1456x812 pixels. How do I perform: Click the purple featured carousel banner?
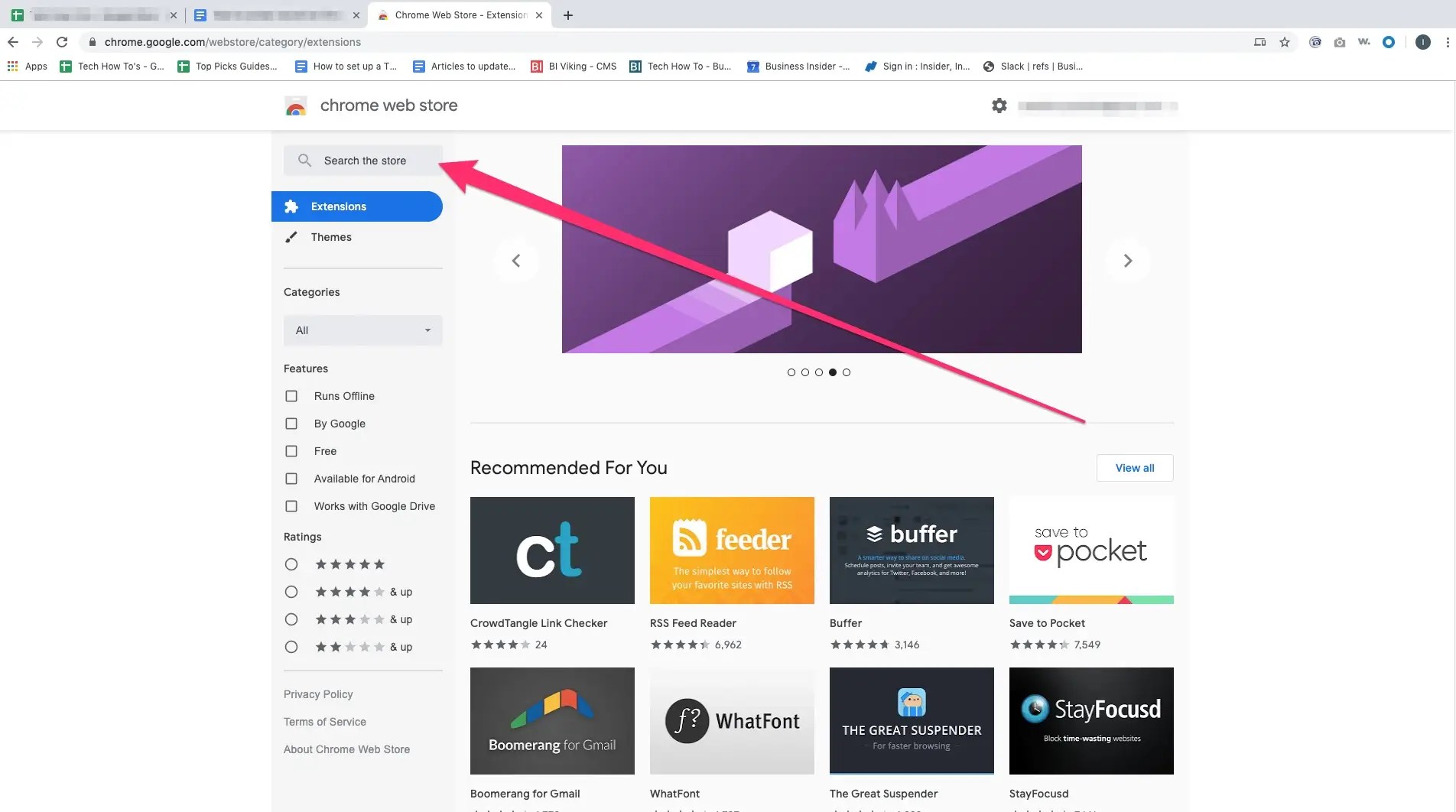pyautogui.click(x=821, y=249)
